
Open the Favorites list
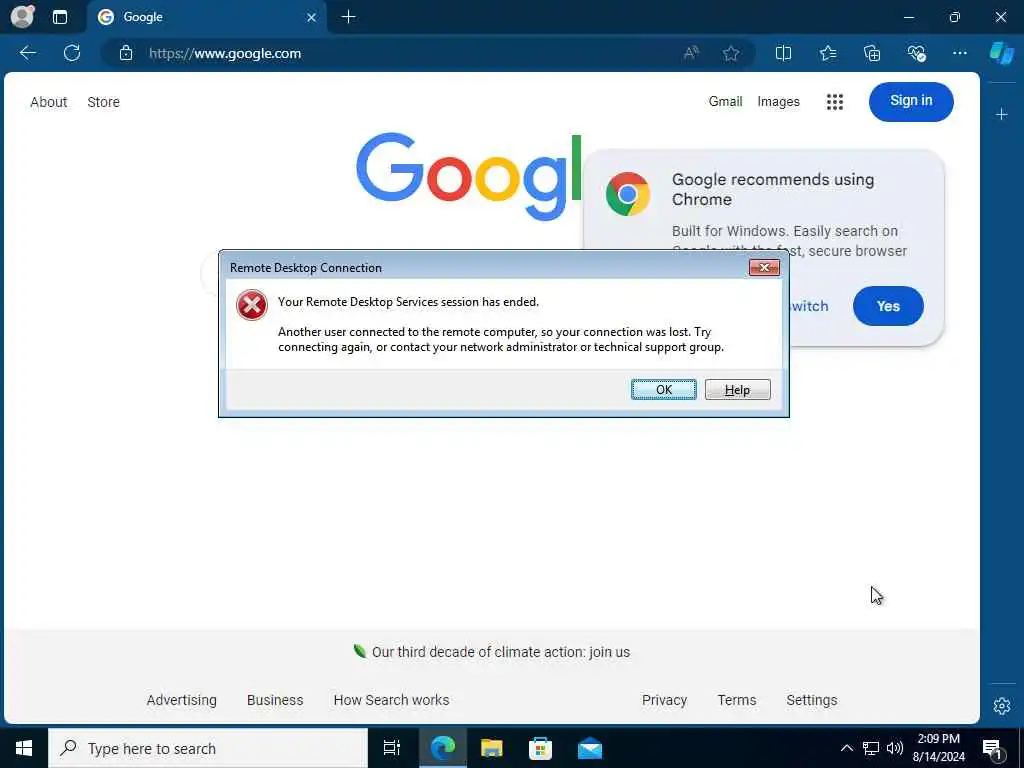click(x=828, y=54)
